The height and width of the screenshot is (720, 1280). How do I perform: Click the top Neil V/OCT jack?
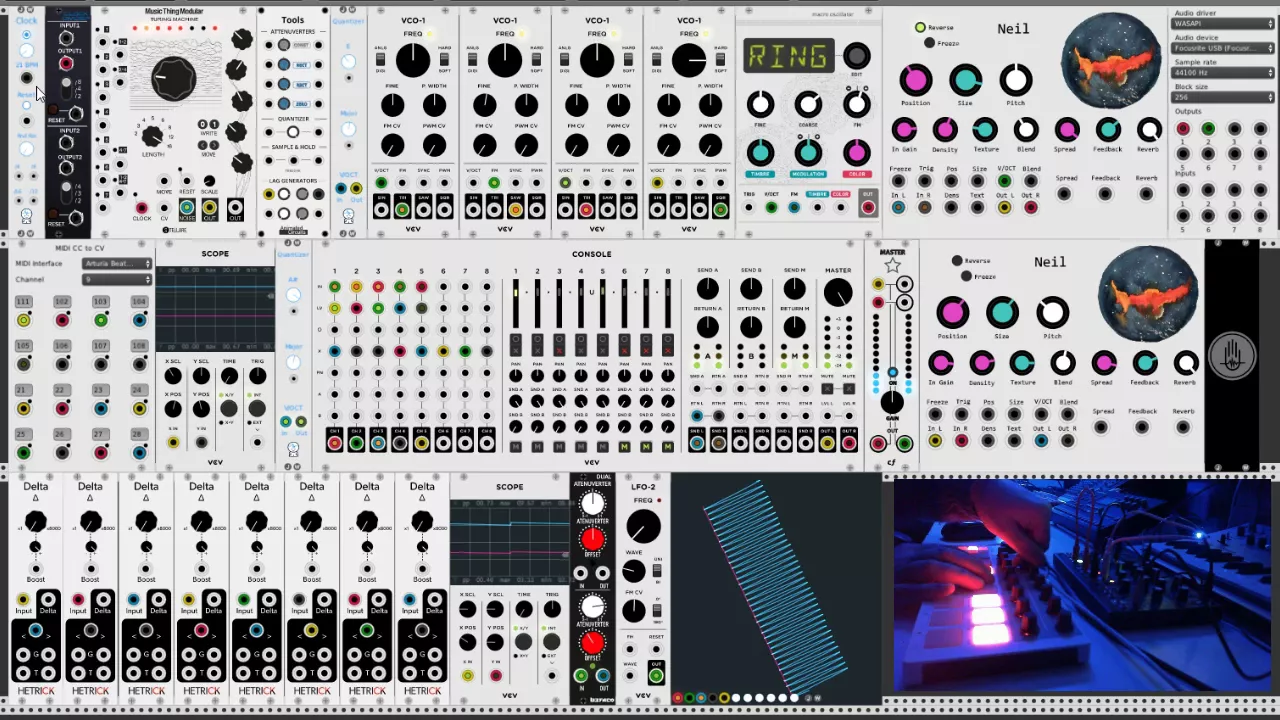click(x=1004, y=181)
